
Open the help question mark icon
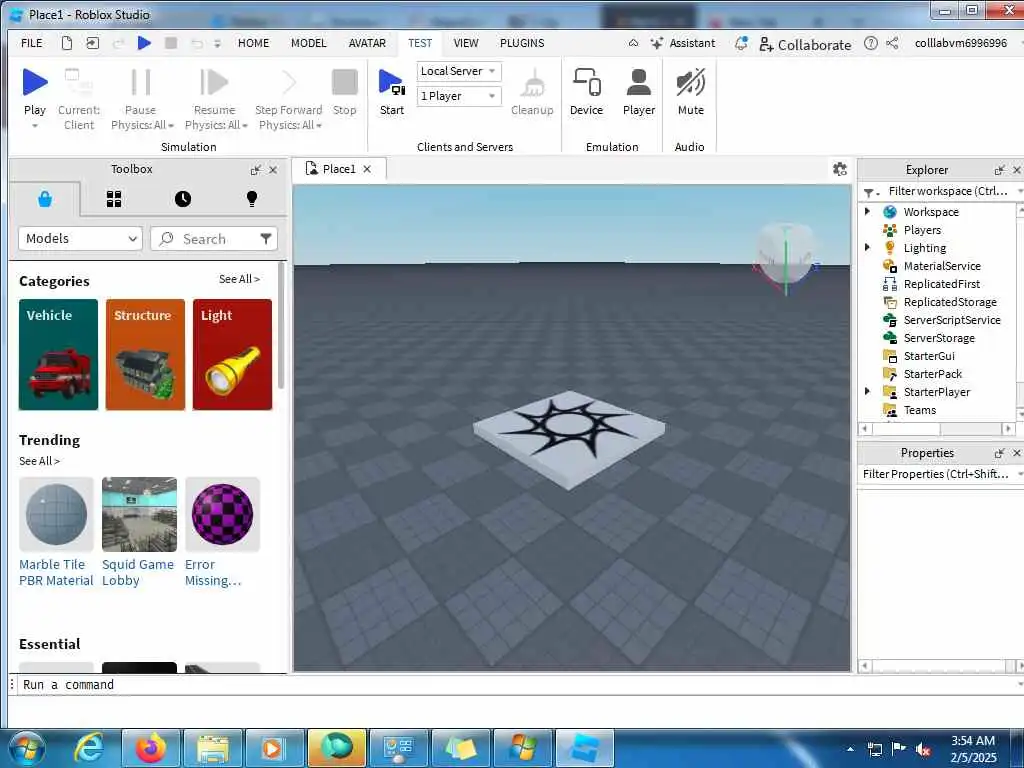pyautogui.click(x=871, y=43)
